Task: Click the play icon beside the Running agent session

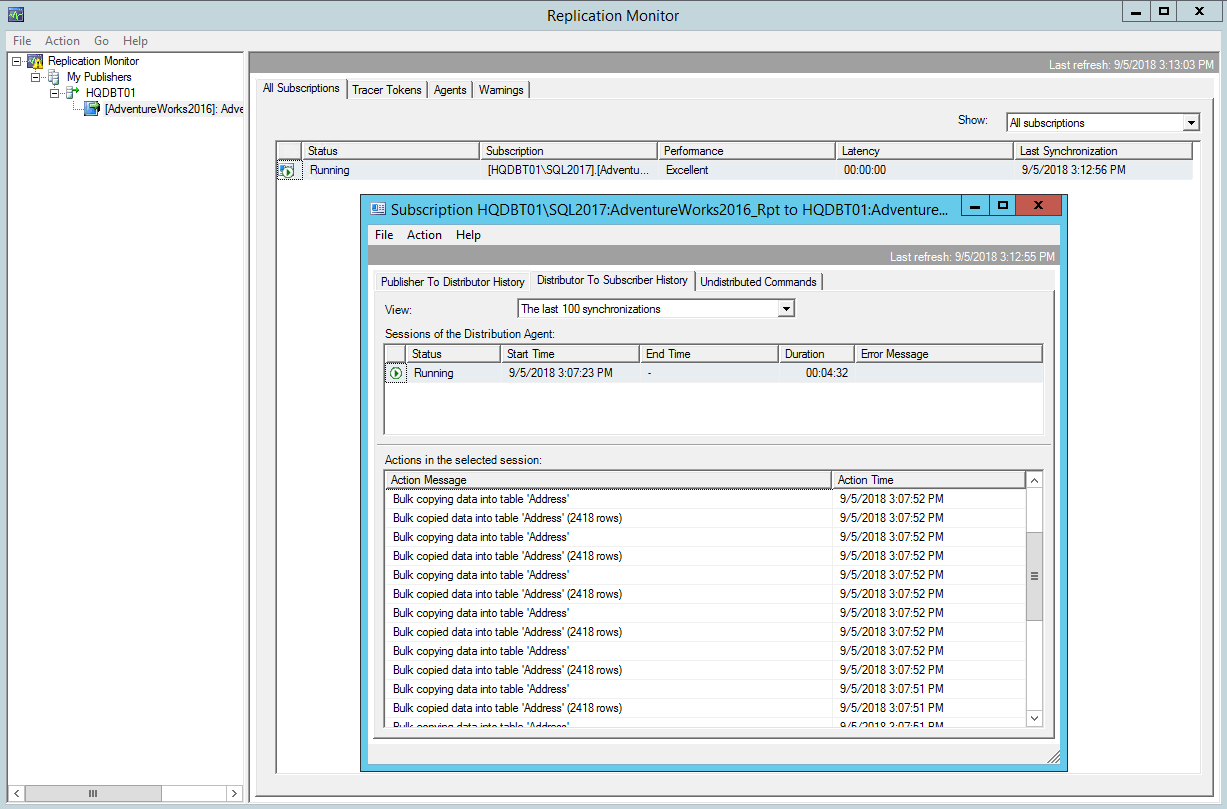Action: click(x=395, y=372)
